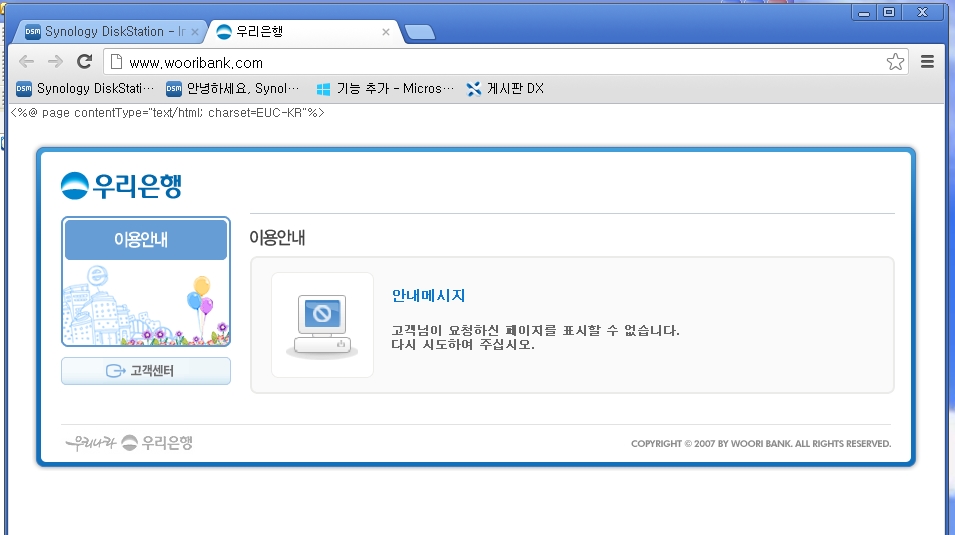Maximize the Chrome window
Viewport: 955px width, 535px height.
pos(889,12)
